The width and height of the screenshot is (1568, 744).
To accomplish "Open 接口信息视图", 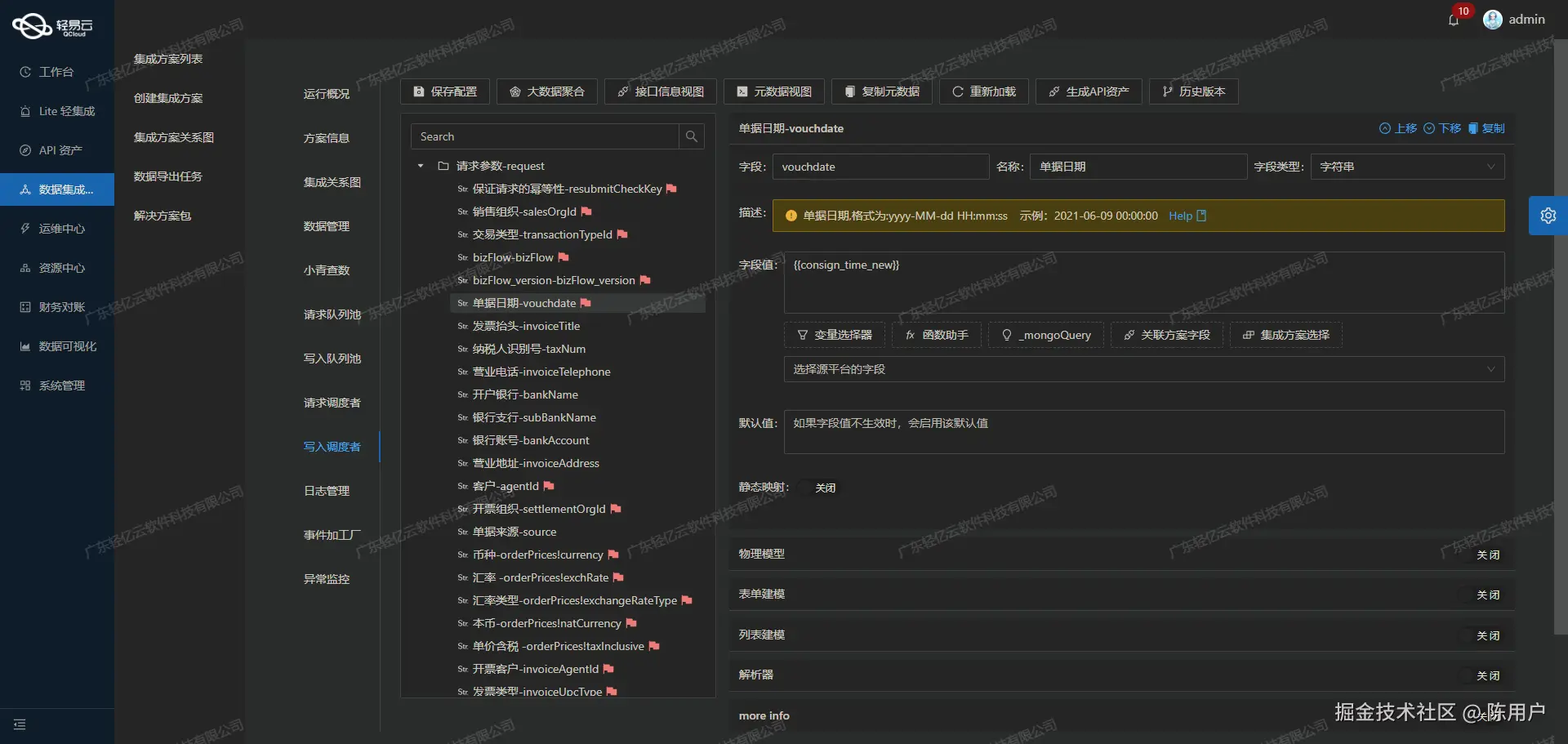I will coord(661,91).
